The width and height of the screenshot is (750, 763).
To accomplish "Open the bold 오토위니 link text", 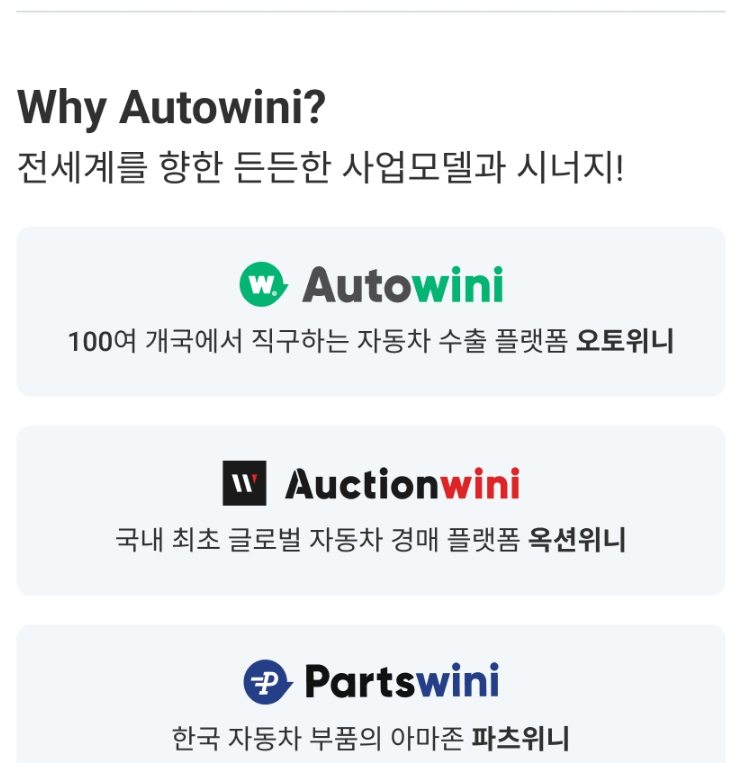I will [625, 342].
